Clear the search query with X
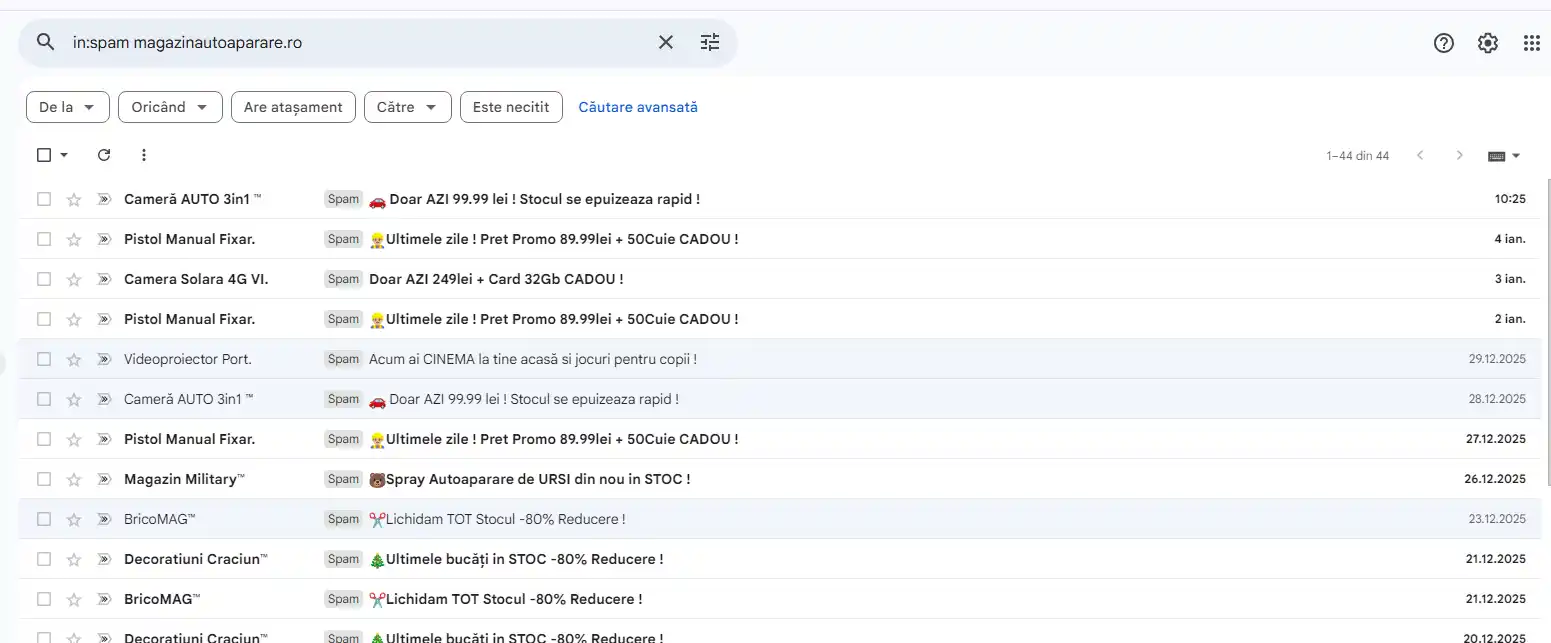 tap(665, 42)
